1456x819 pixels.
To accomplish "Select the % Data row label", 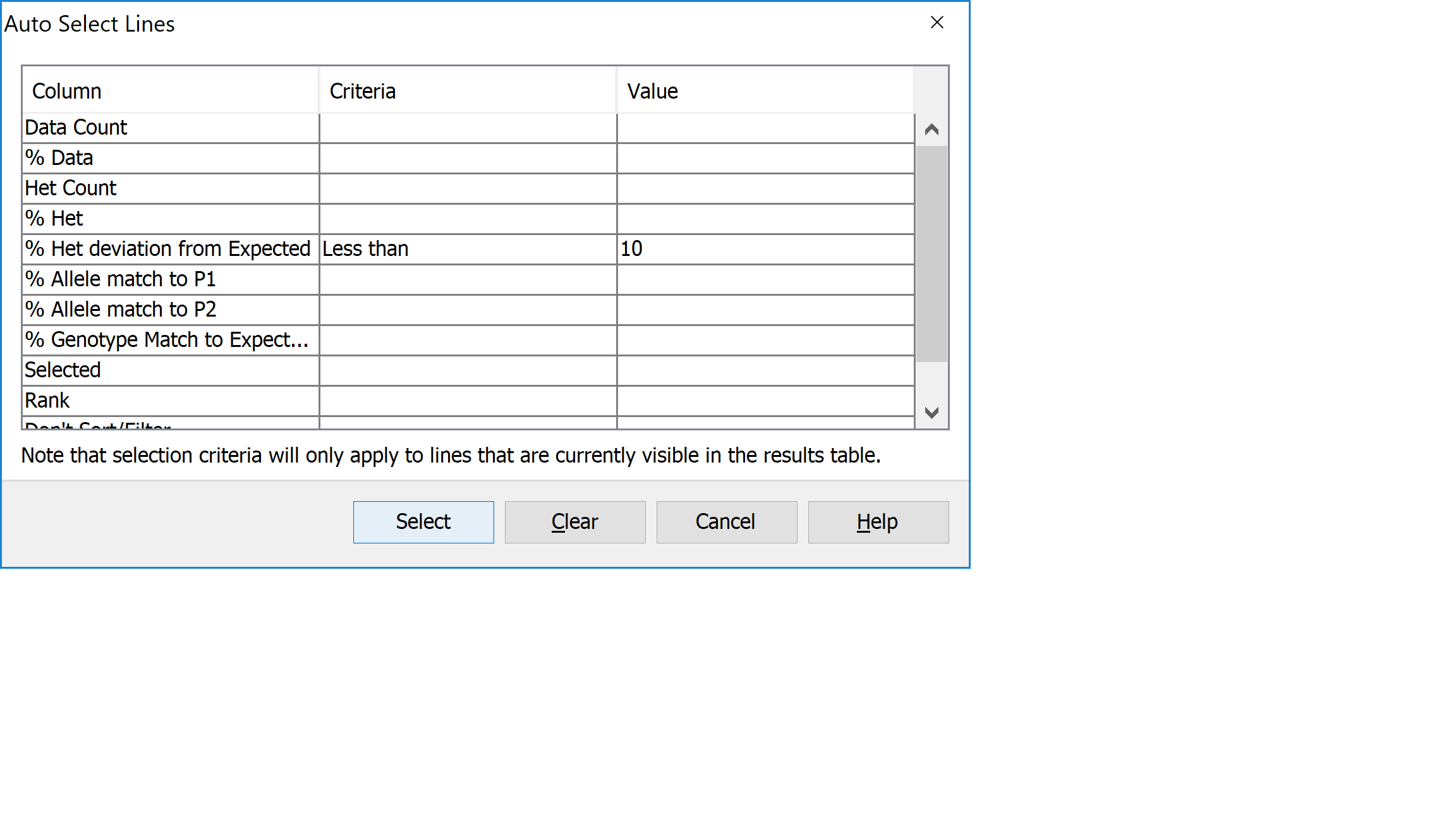I will [171, 159].
